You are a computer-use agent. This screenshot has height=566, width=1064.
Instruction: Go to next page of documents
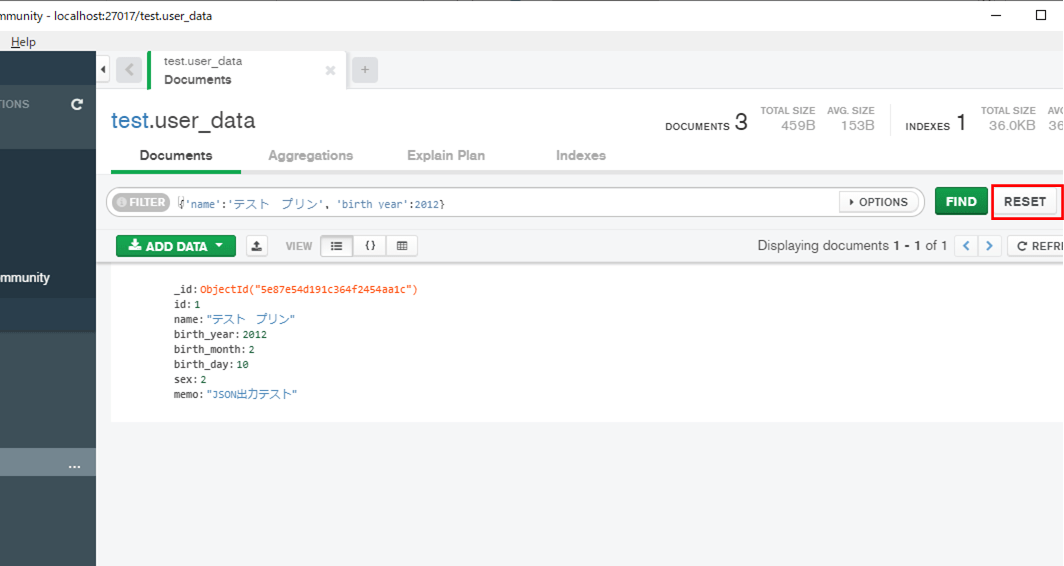click(x=989, y=246)
